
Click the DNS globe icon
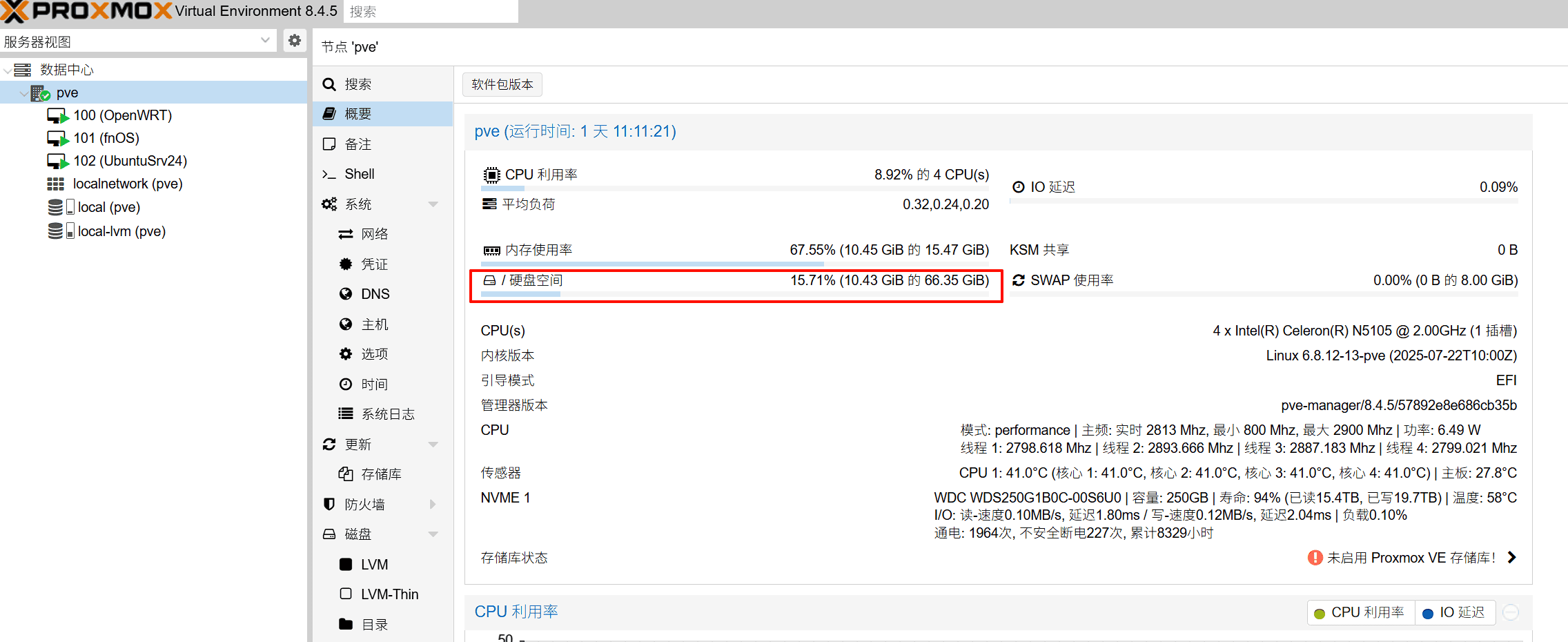[346, 294]
